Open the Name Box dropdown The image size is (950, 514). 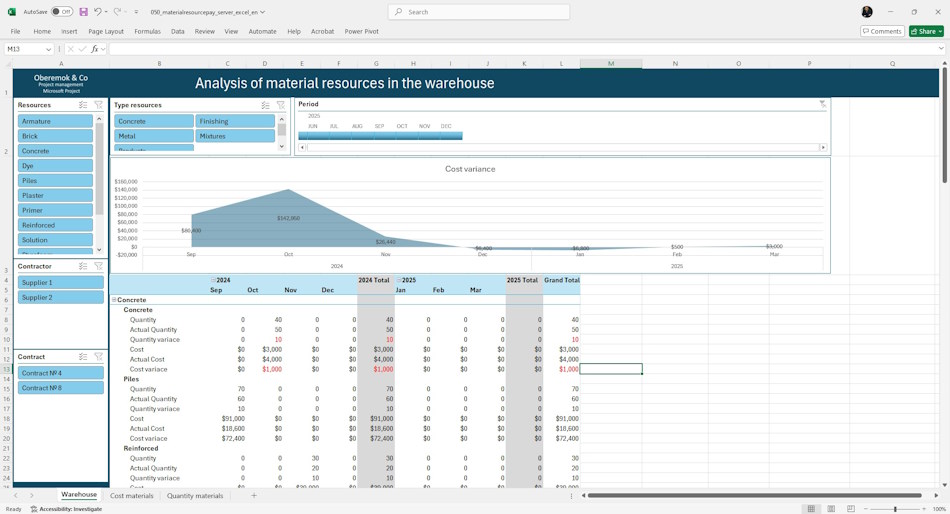pos(48,49)
